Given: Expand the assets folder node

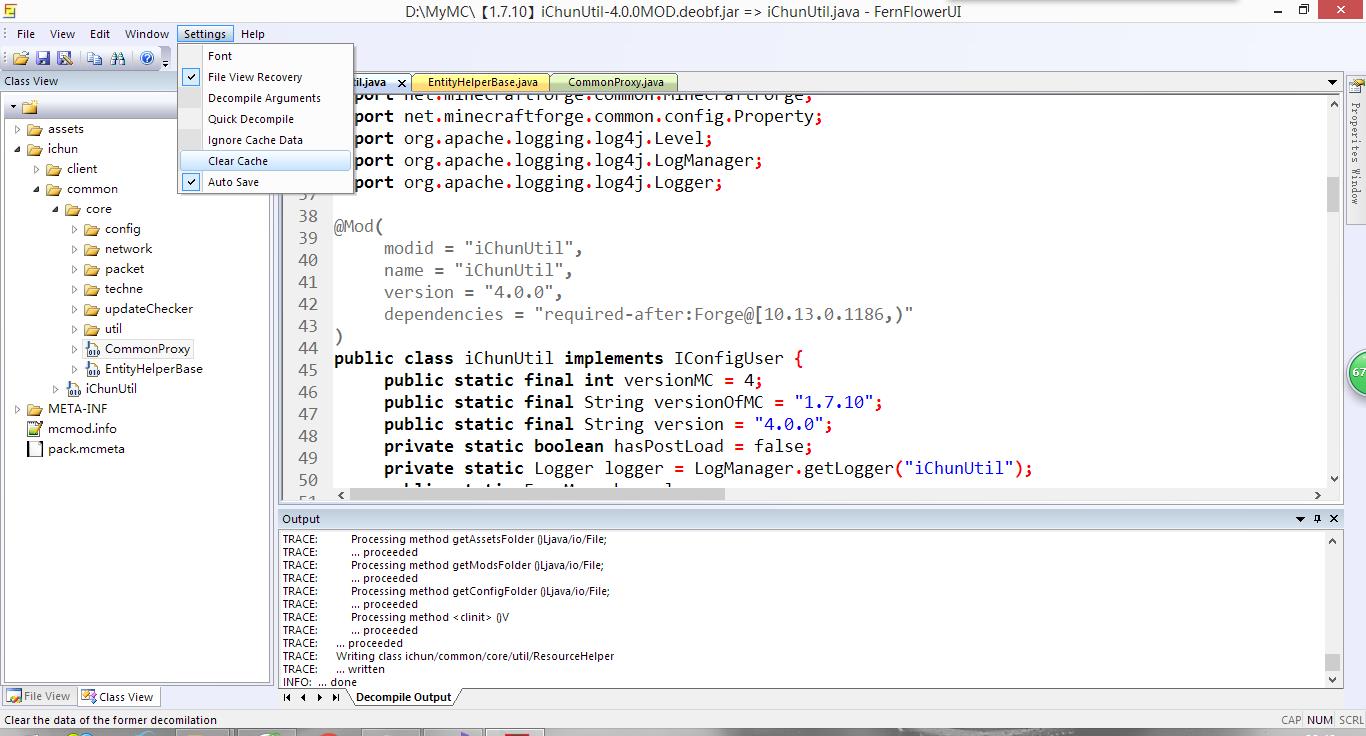Looking at the screenshot, I should point(18,129).
